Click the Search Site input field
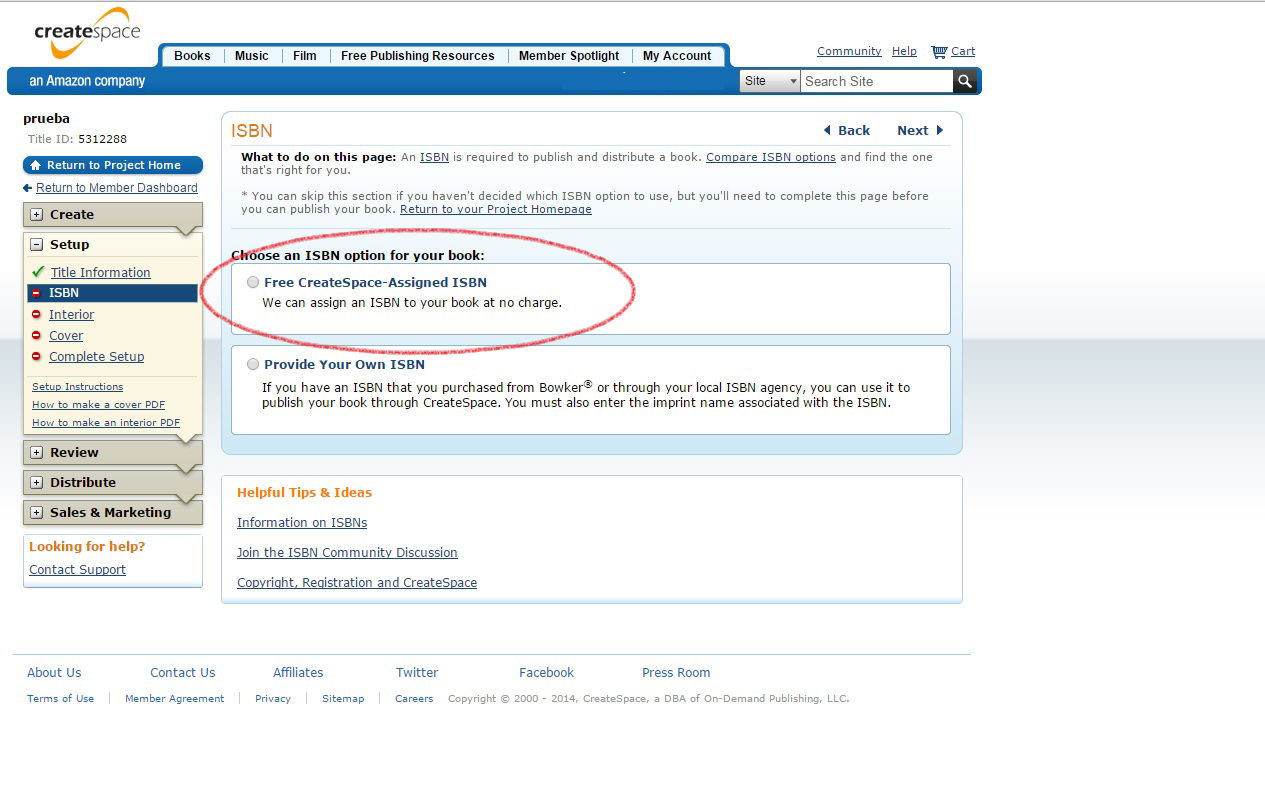The image size is (1265, 797). 877,81
